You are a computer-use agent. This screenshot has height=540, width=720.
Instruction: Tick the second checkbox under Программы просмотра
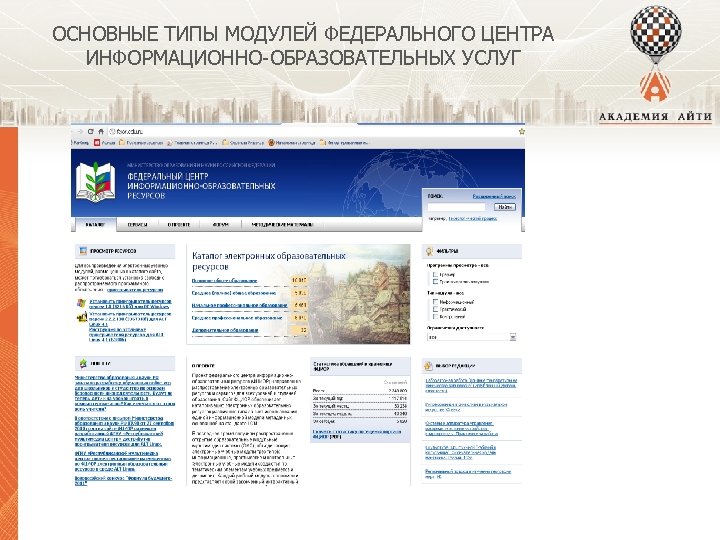click(435, 281)
